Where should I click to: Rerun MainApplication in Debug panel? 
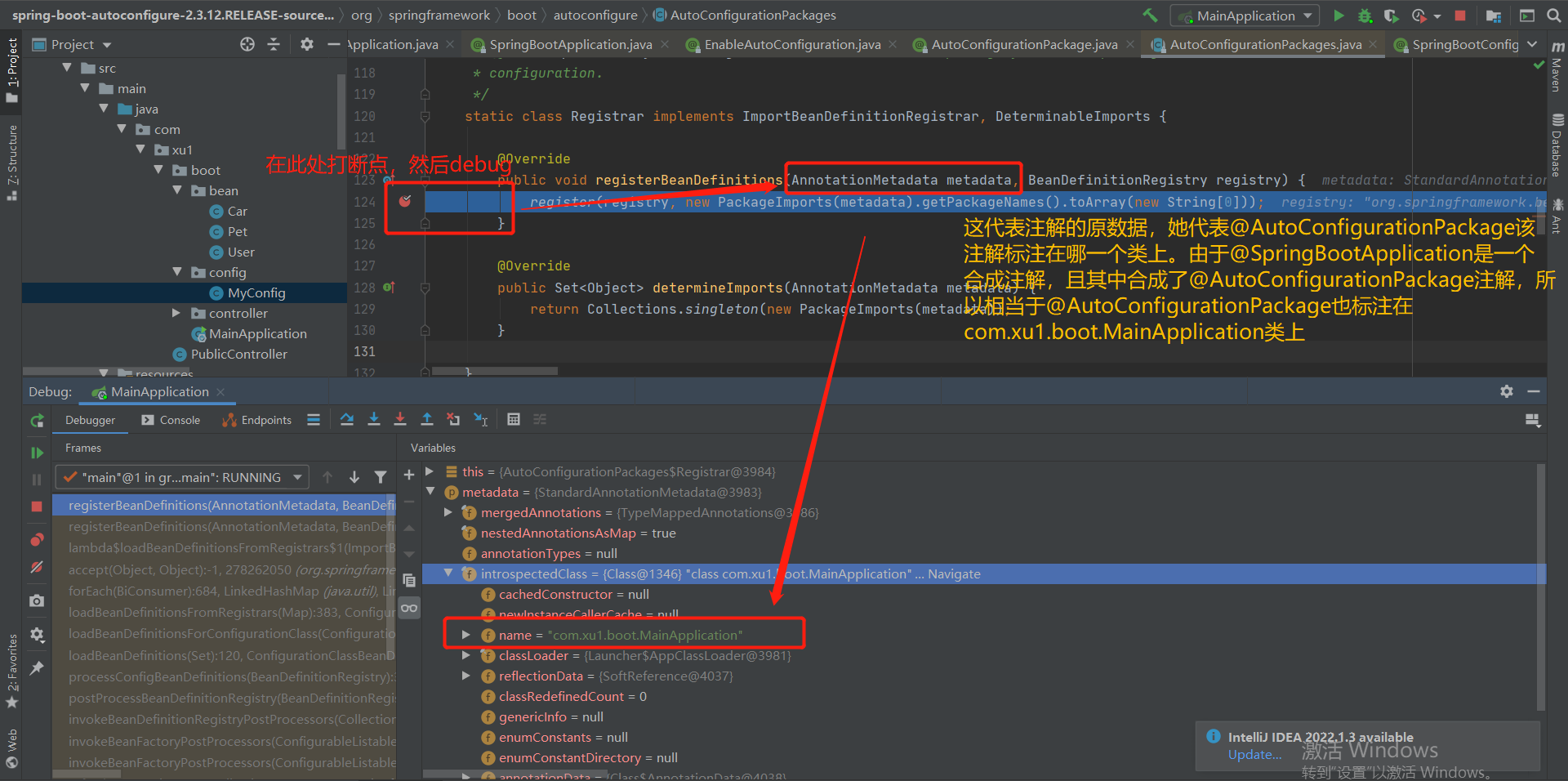[x=37, y=421]
